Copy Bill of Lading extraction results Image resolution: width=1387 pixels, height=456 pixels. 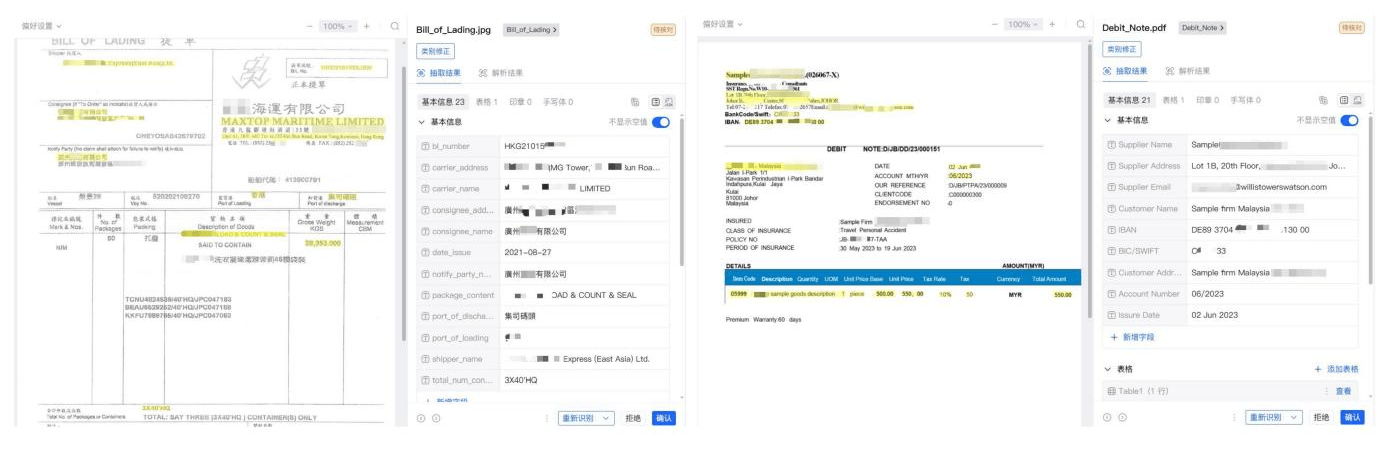(x=635, y=101)
